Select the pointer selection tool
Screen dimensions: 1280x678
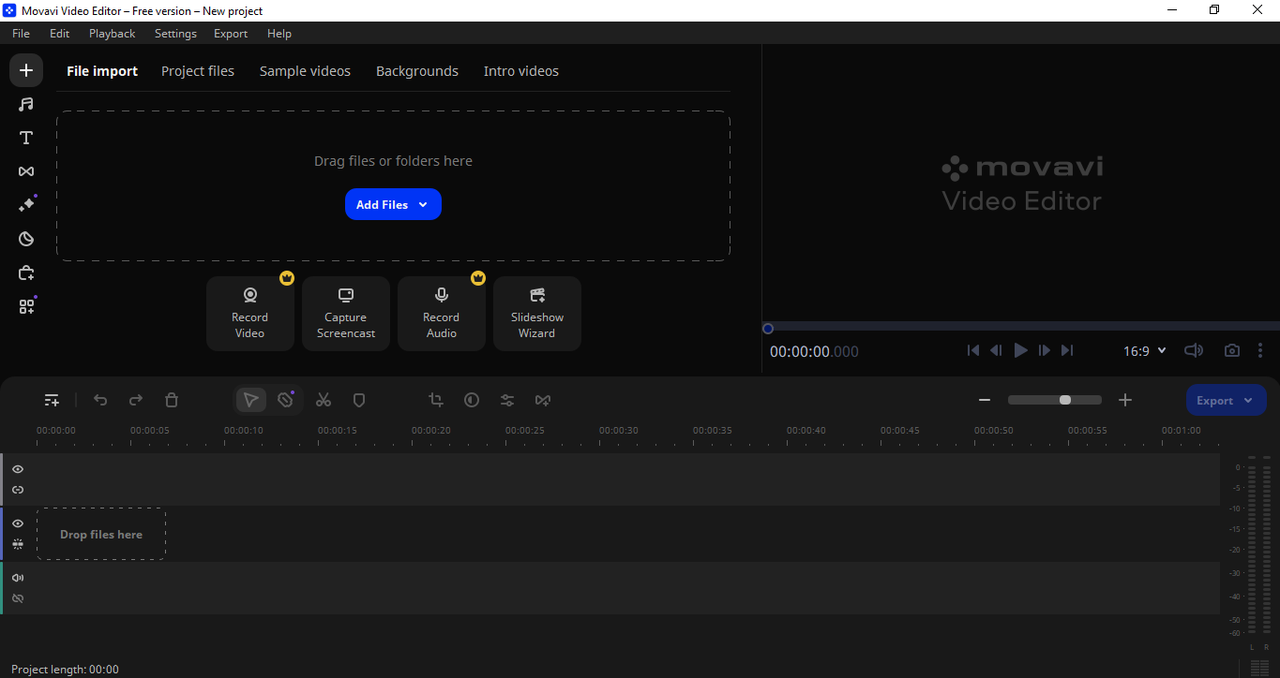tap(251, 400)
